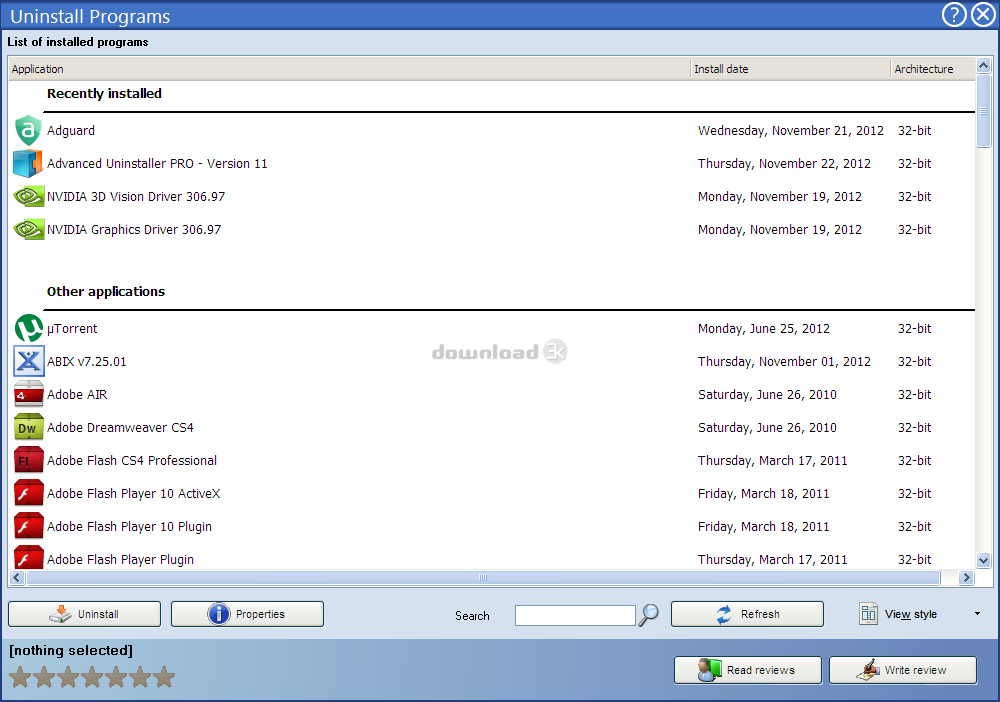Click the vertical scrollbar down arrow
Image resolution: width=1000 pixels, height=702 pixels.
[983, 560]
